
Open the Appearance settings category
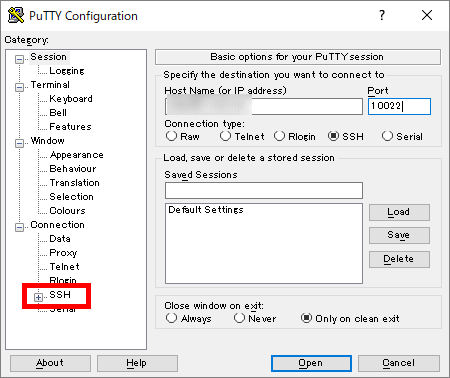point(76,155)
